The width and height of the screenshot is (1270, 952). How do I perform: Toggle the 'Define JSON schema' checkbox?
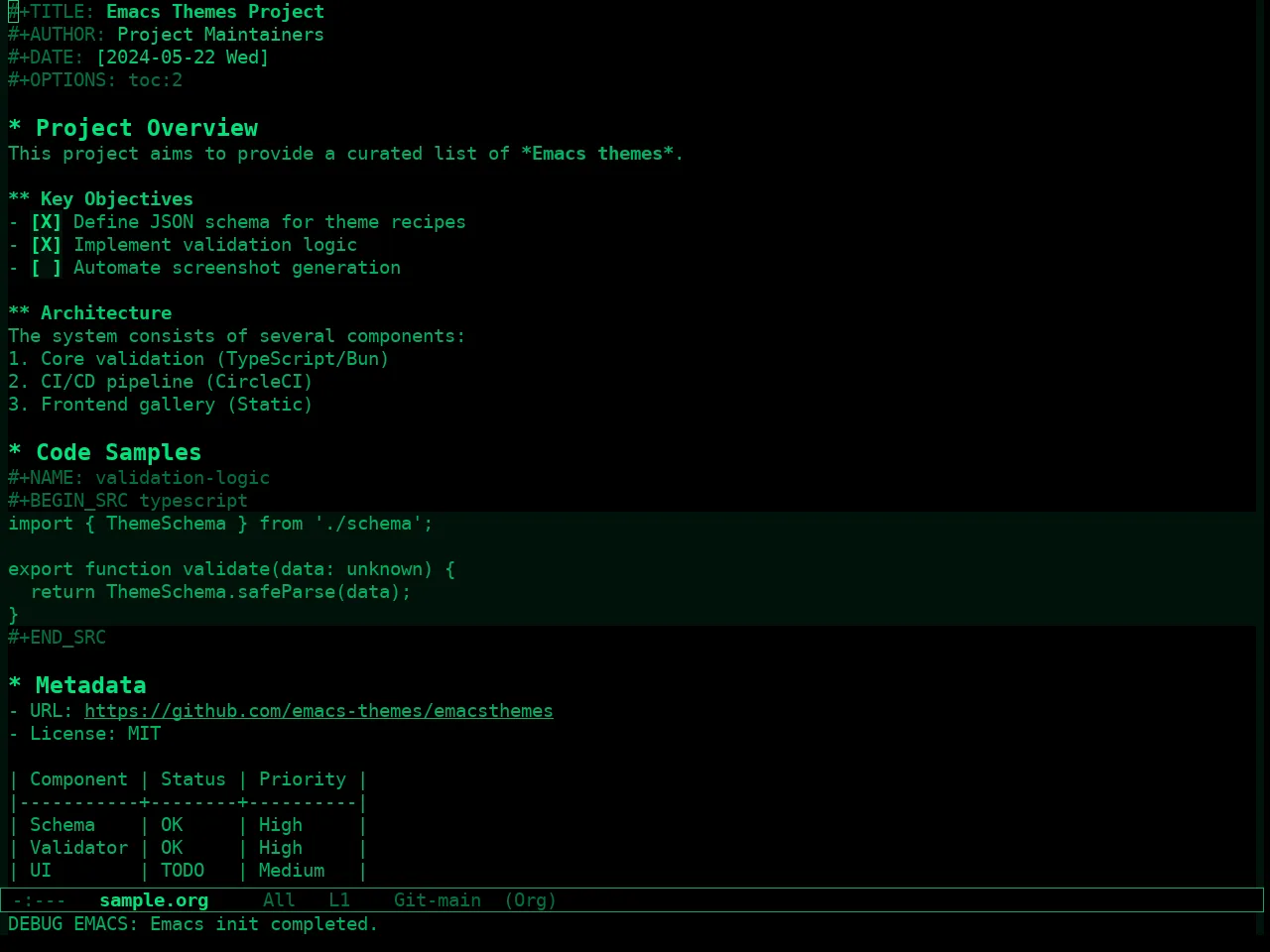click(46, 222)
